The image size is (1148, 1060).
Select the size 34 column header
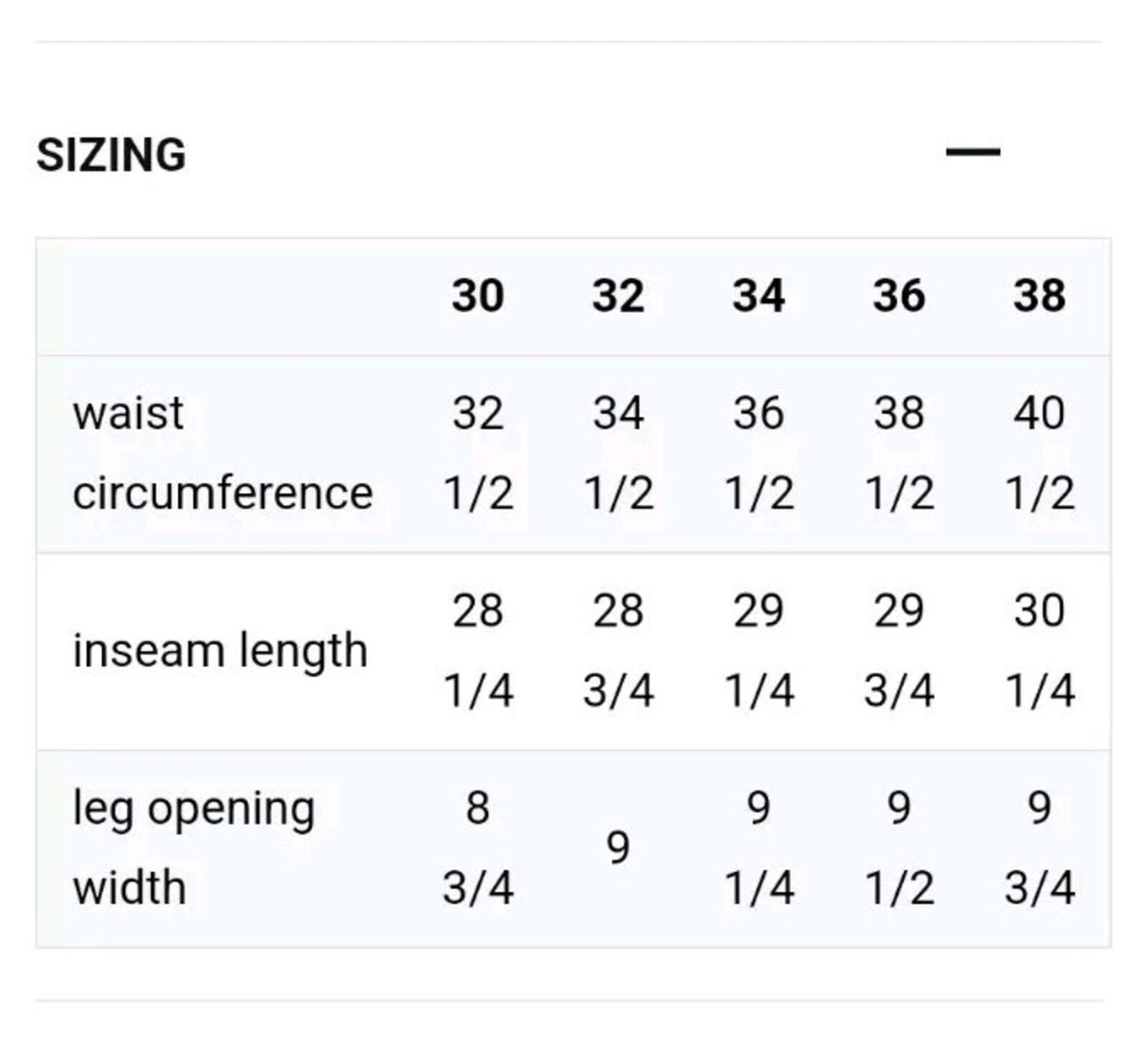coord(759,296)
